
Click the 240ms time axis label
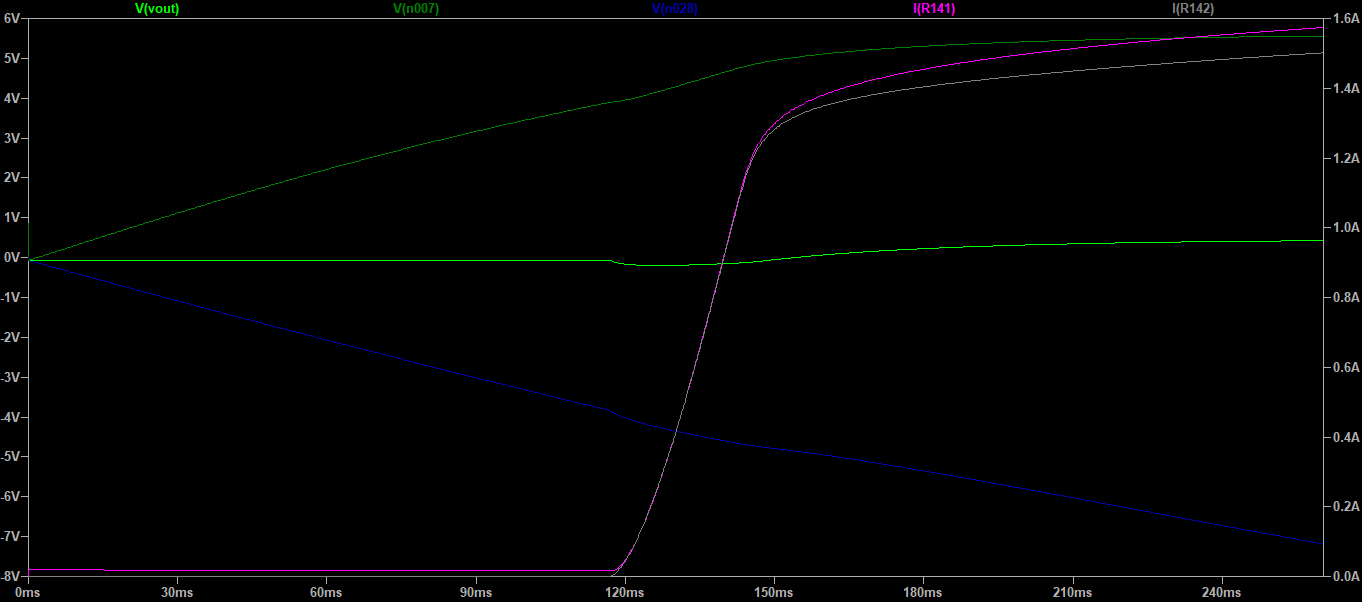point(1222,593)
